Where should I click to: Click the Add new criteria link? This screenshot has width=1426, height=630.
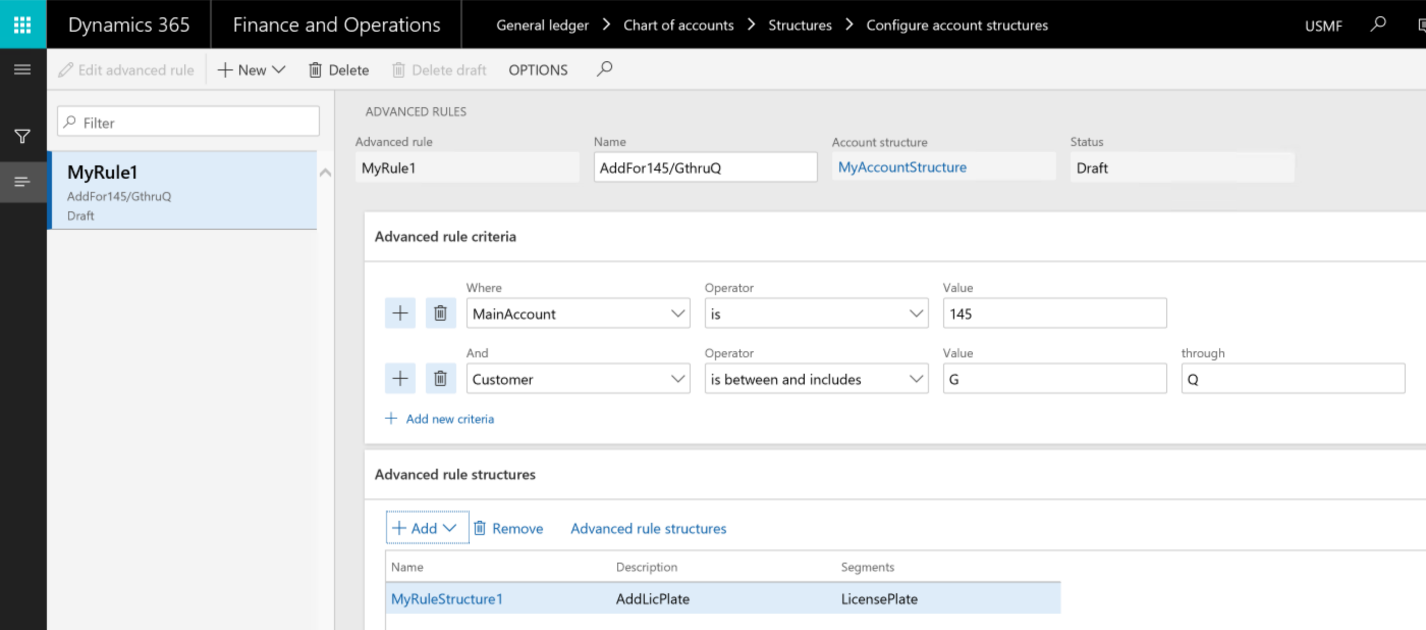[x=449, y=419]
